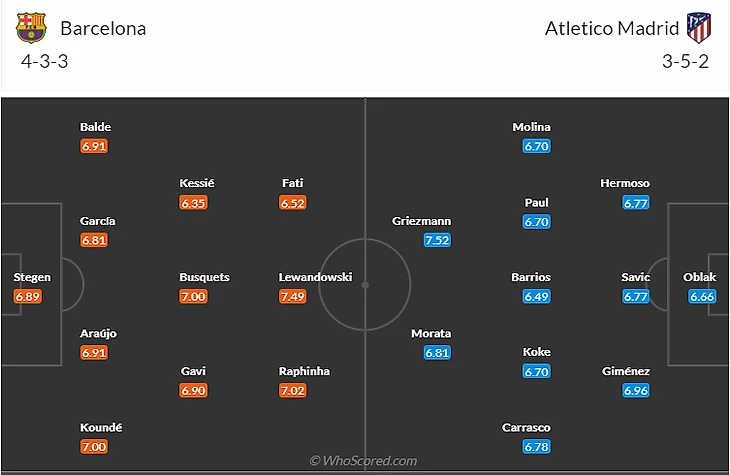Click Stegen's 6.89 rating badge
The image size is (730, 475).
tap(28, 297)
